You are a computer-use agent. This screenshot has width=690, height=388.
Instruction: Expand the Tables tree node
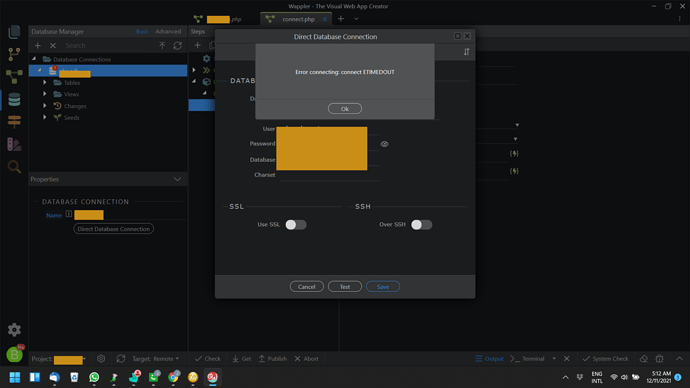pos(45,82)
